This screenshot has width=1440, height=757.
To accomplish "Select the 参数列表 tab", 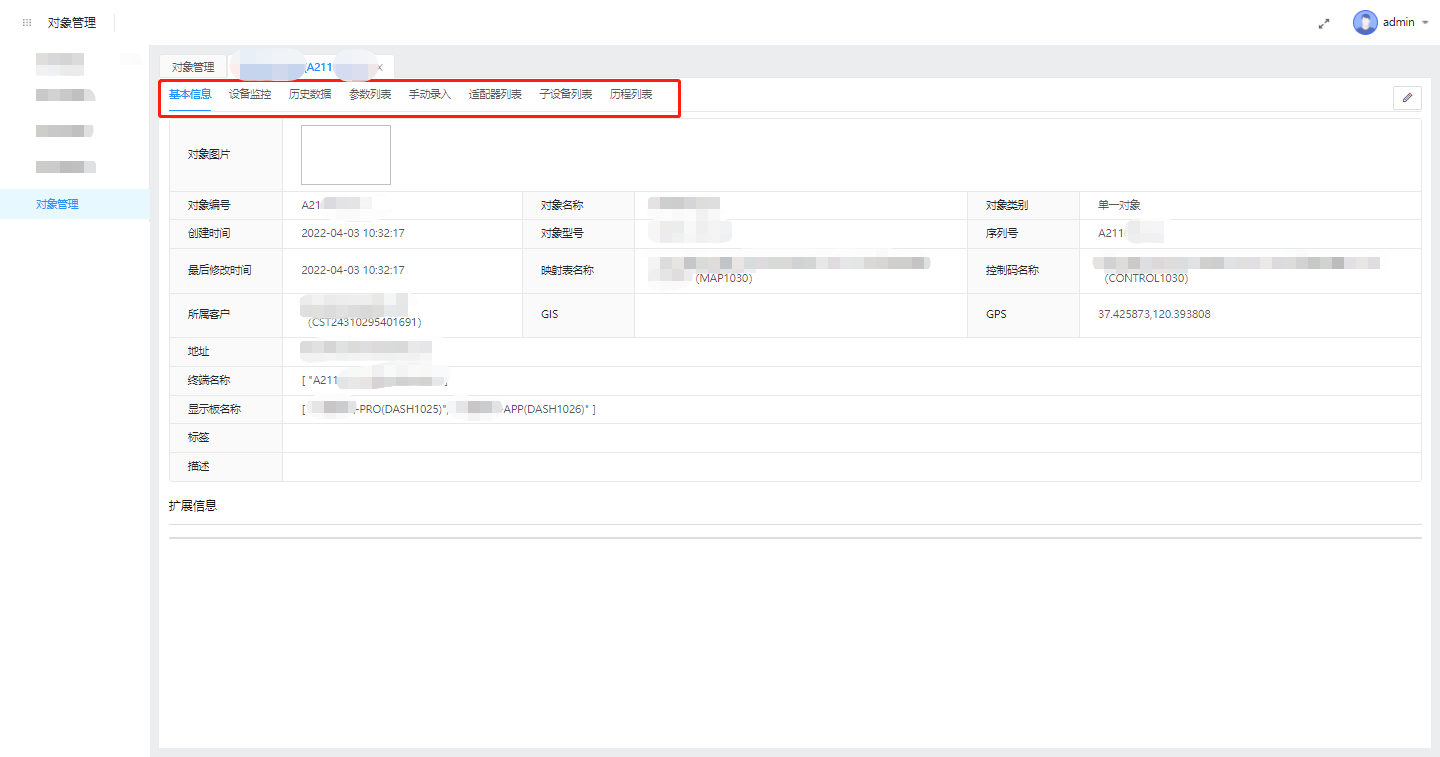I will [370, 95].
